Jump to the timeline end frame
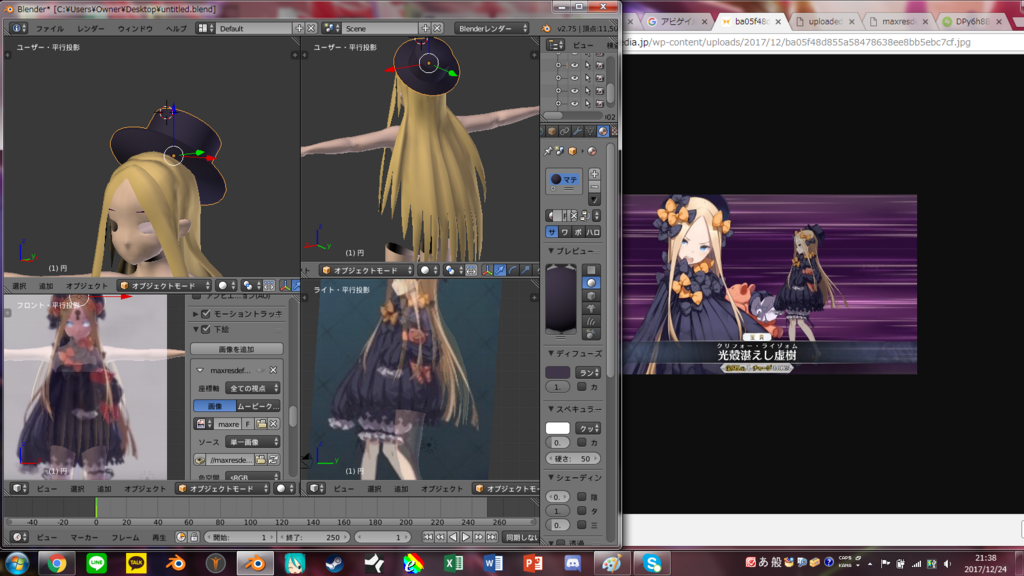Viewport: 1024px width, 576px height. pos(492,537)
